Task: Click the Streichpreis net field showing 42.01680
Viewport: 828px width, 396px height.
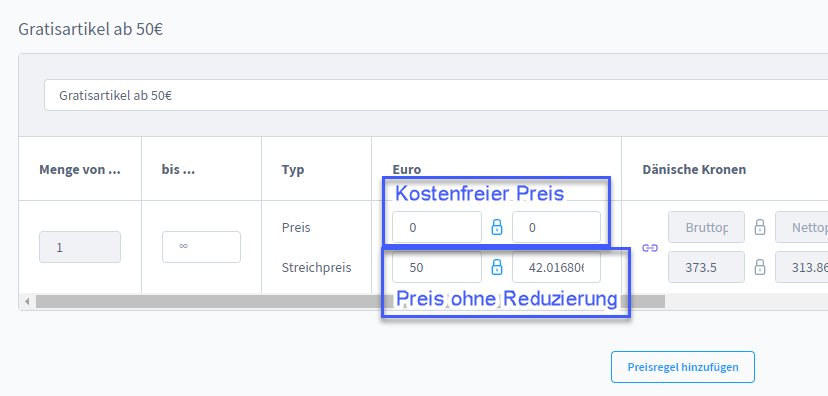Action: tap(556, 267)
